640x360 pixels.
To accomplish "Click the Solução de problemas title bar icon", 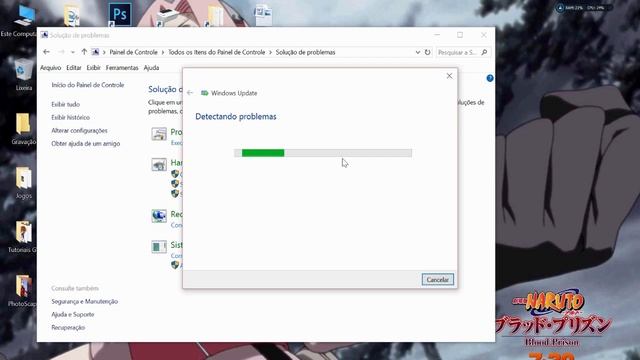I will pos(44,35).
